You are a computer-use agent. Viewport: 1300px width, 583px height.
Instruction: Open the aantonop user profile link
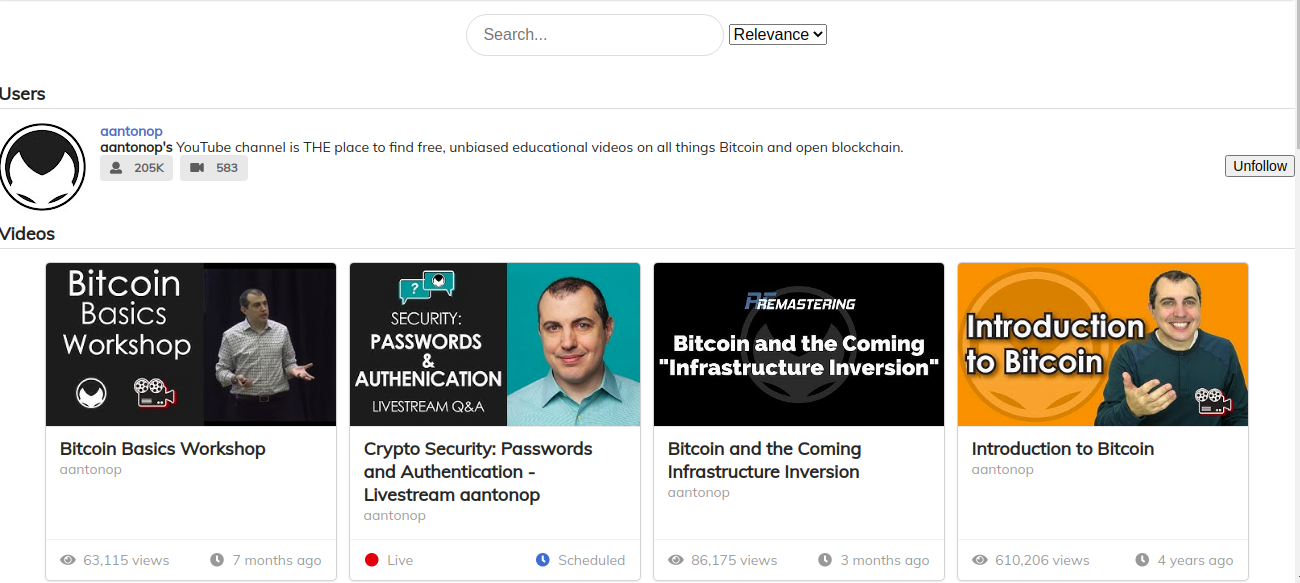pos(131,131)
